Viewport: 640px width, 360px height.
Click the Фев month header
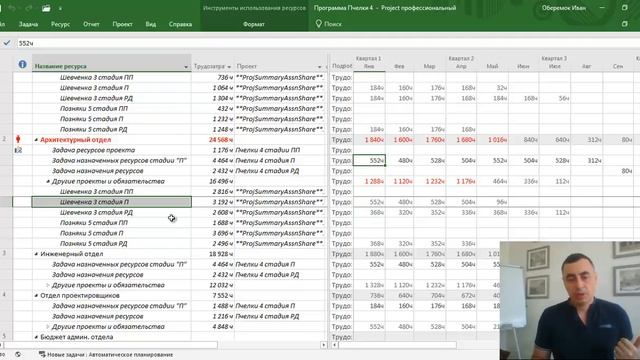point(399,67)
